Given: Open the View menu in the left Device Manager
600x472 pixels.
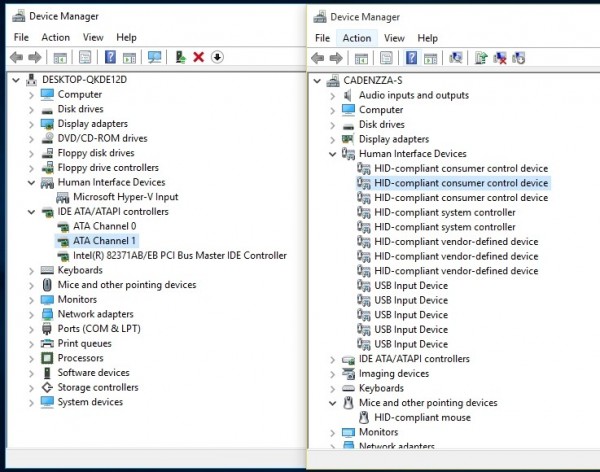Looking at the screenshot, I should [x=91, y=37].
